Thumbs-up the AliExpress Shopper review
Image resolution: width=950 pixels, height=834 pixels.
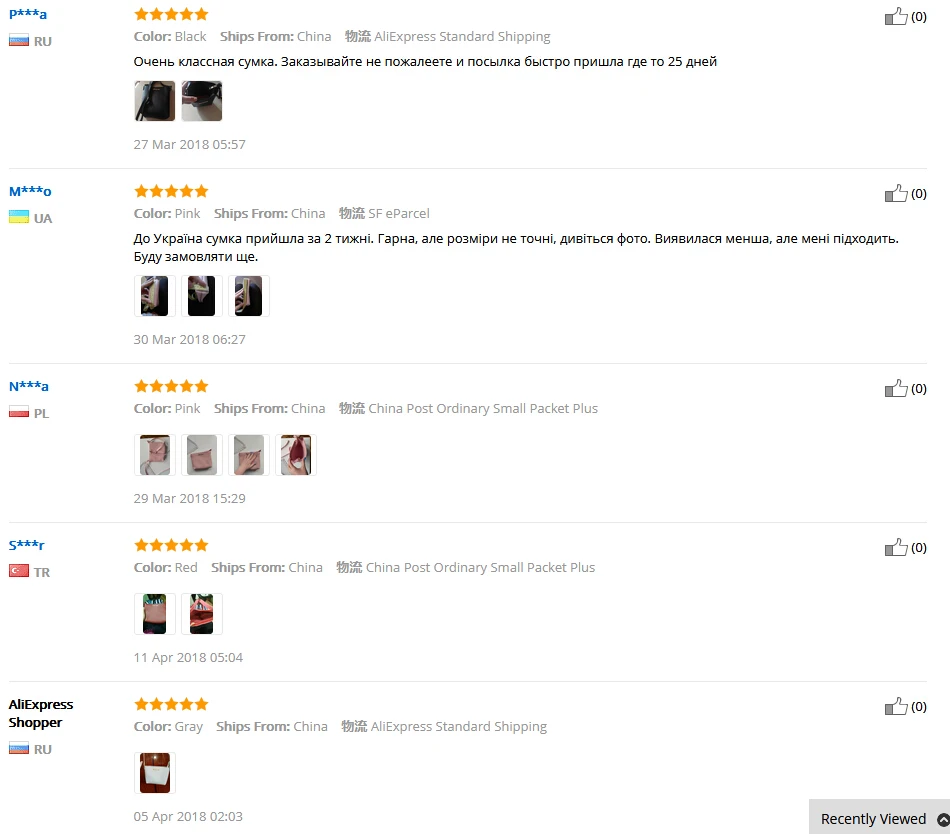click(896, 706)
